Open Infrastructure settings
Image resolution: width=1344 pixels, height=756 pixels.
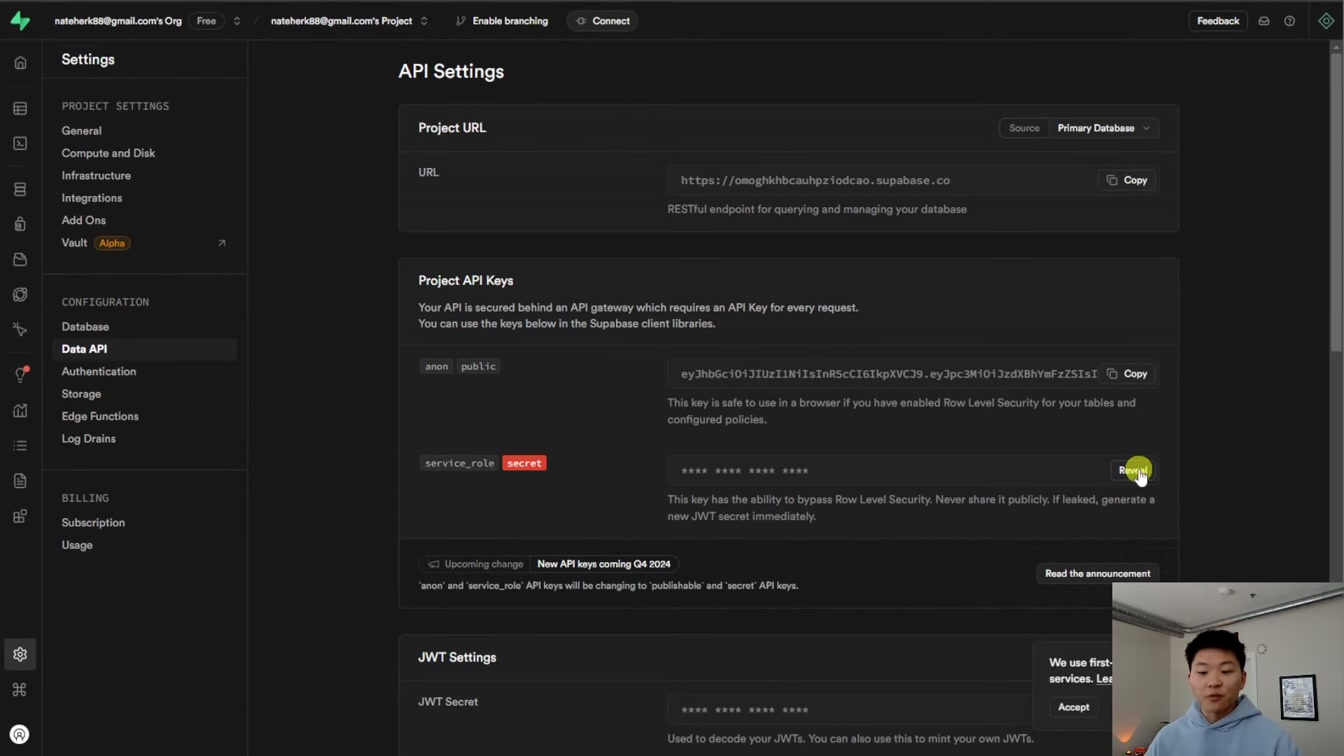tap(96, 176)
